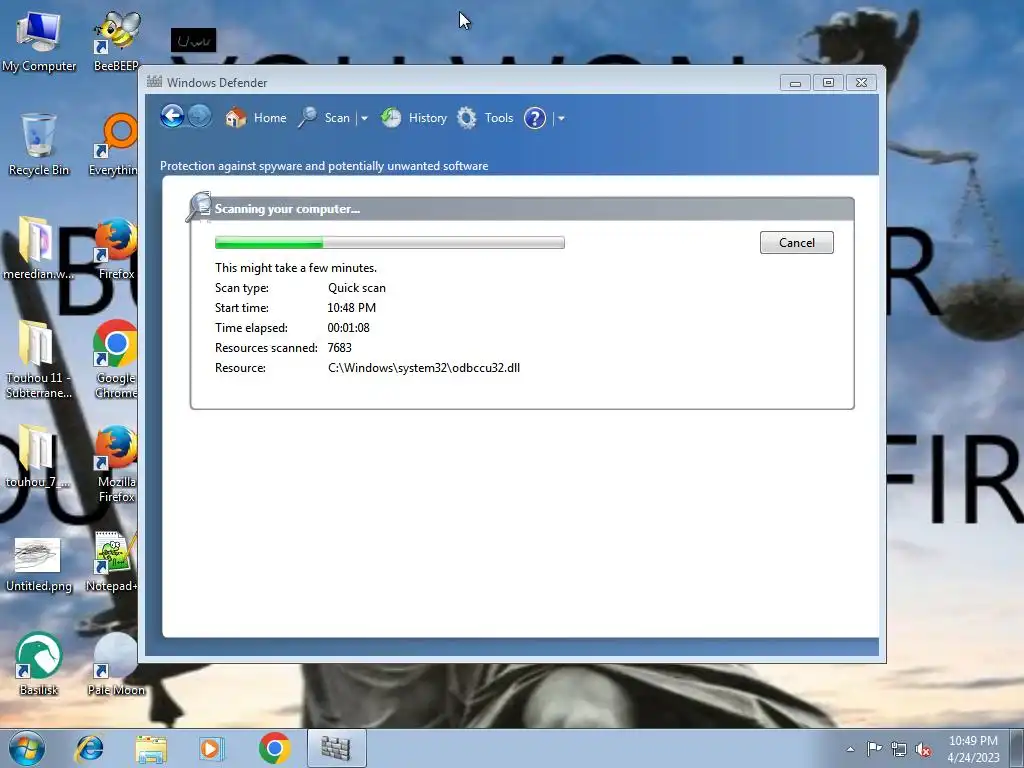Click the forward navigation arrow in Defender
Viewport: 1024px width, 768px height.
200,117
